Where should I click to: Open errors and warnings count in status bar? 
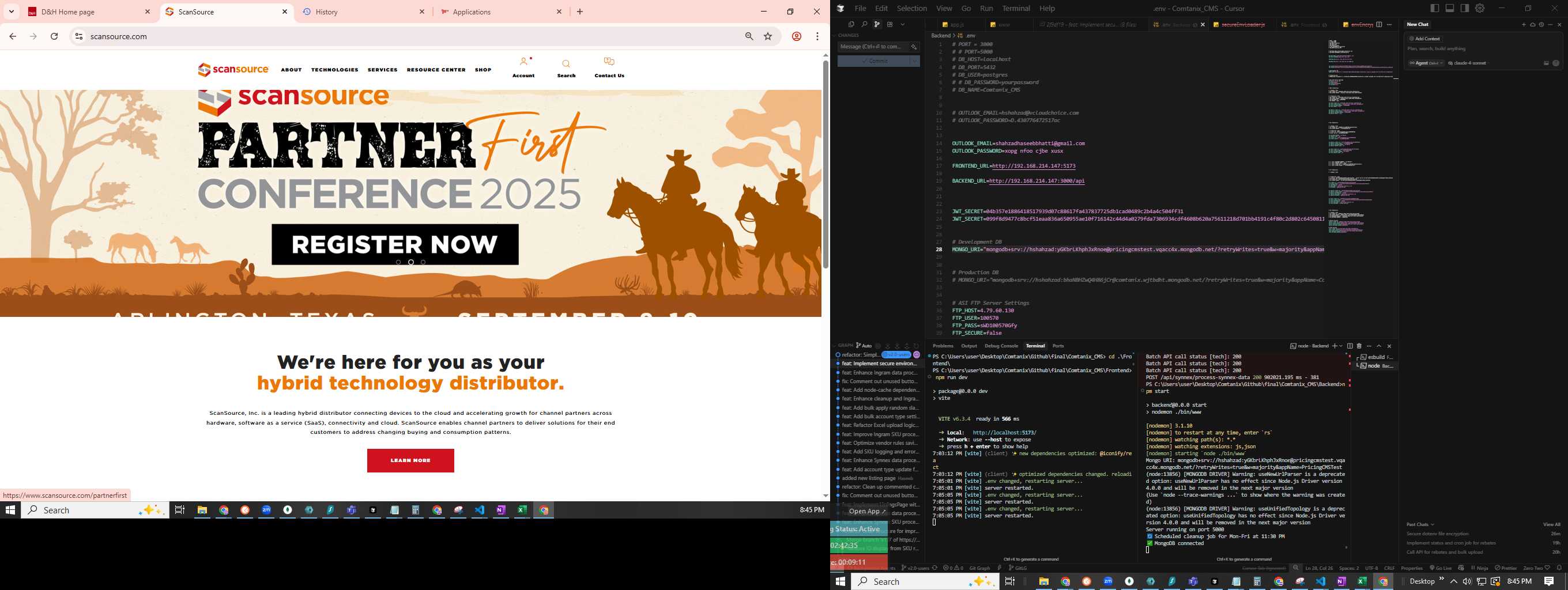pos(953,568)
